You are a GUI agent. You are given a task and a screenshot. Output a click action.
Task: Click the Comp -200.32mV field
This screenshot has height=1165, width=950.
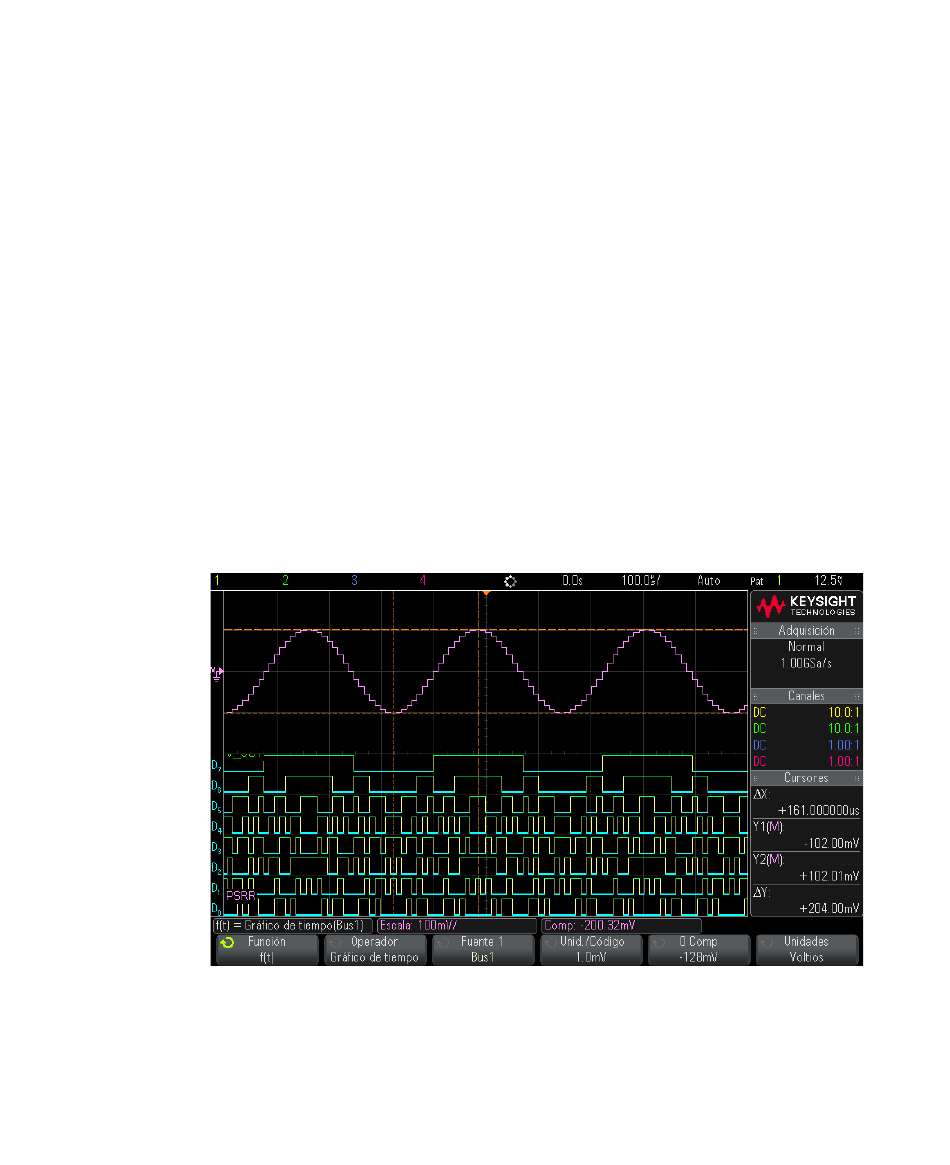pyautogui.click(x=622, y=926)
